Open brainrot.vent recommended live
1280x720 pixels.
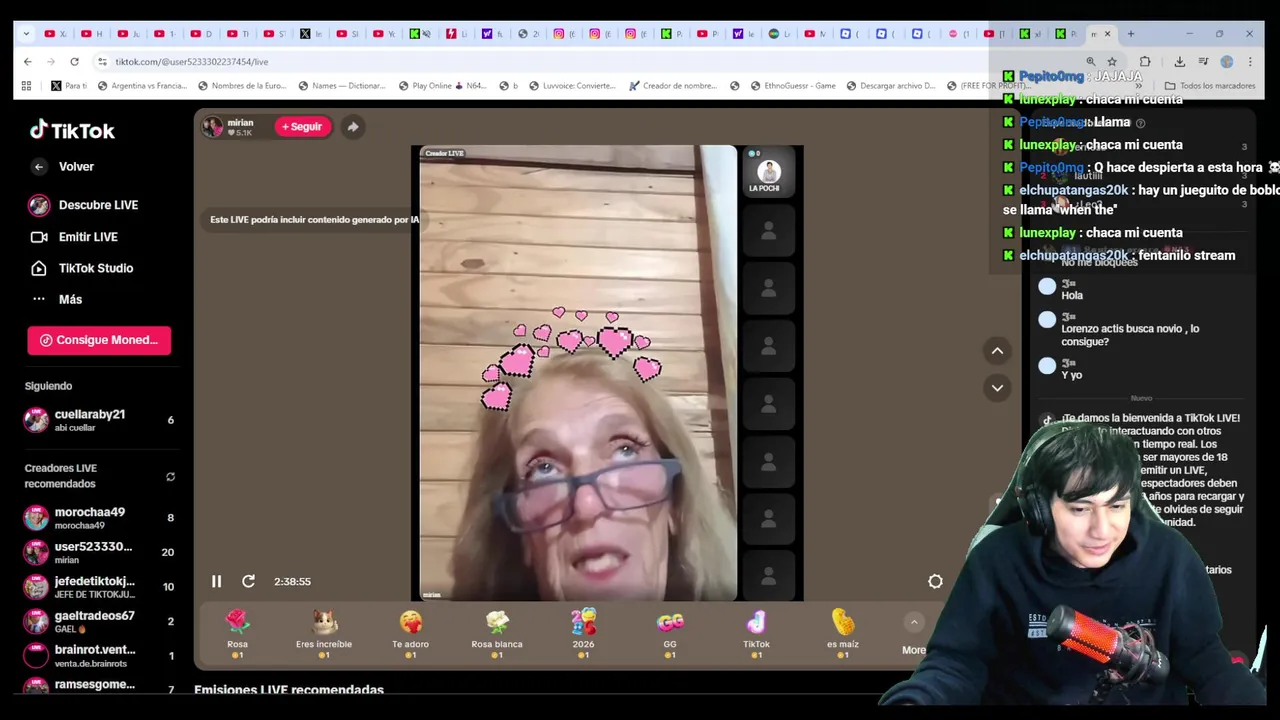click(x=98, y=655)
